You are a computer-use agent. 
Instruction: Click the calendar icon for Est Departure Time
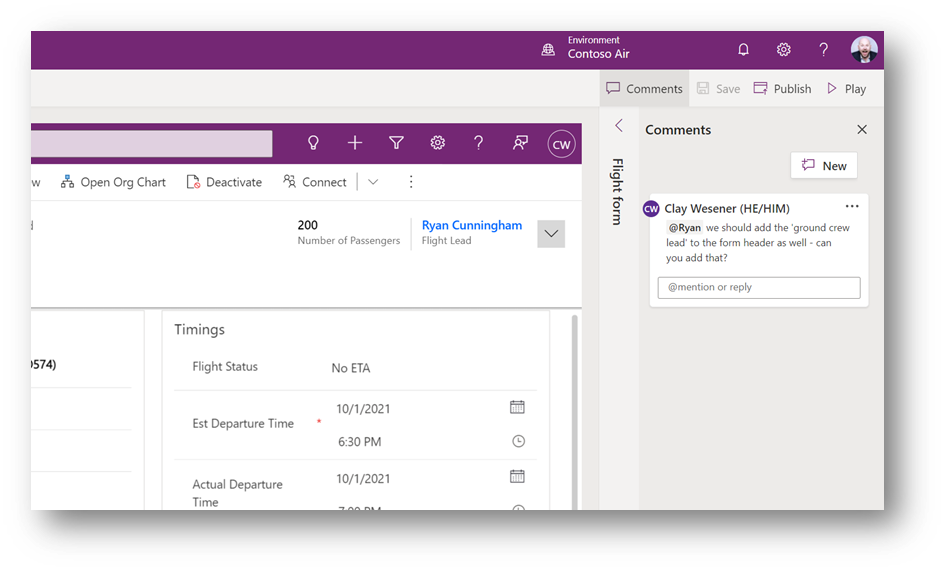pyautogui.click(x=517, y=407)
